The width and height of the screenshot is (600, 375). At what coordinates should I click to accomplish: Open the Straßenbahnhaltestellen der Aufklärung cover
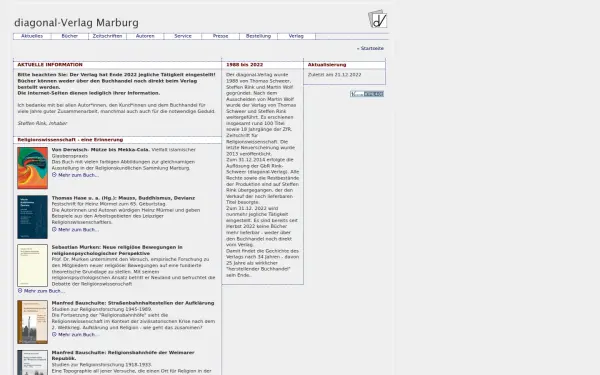(33, 322)
